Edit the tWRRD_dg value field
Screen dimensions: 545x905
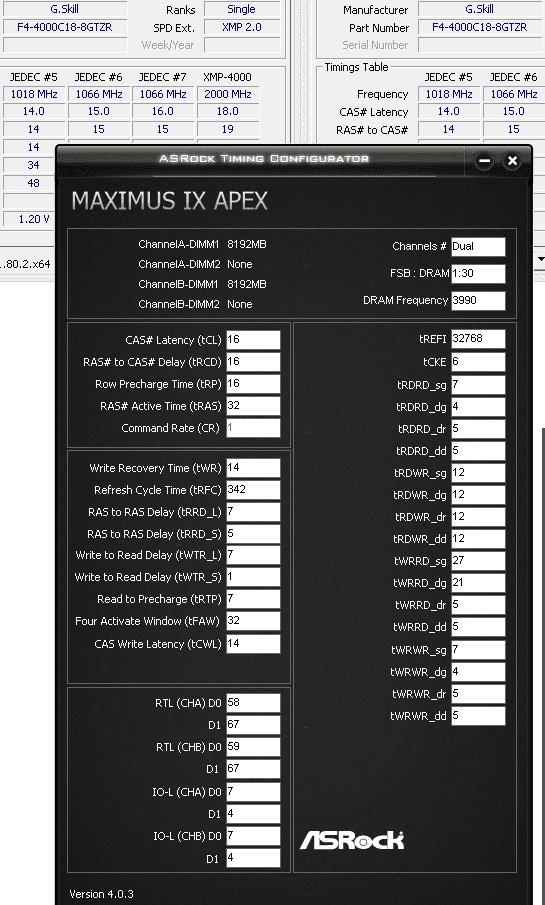point(479,583)
